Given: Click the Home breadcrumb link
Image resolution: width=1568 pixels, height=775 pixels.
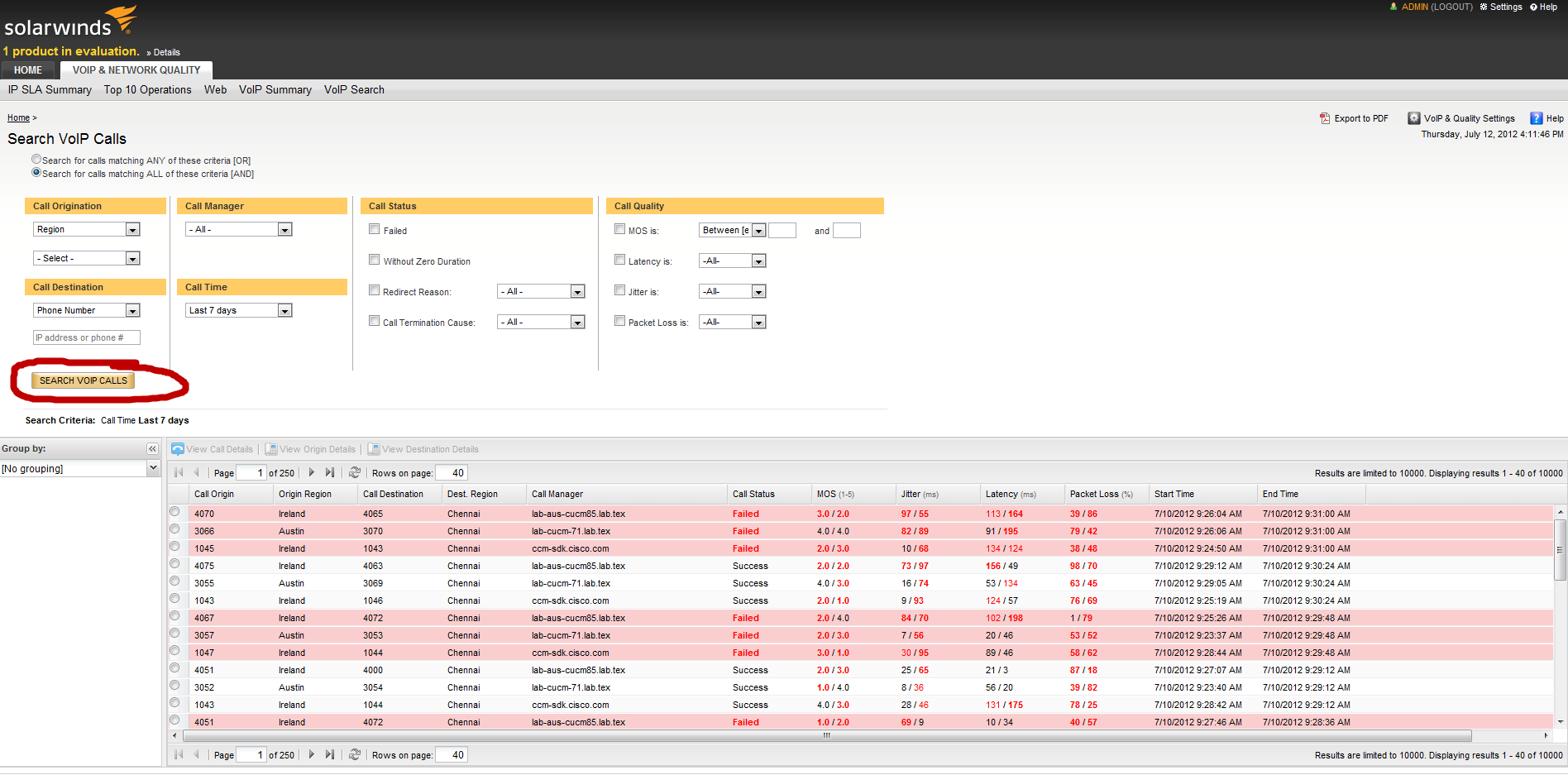Looking at the screenshot, I should pos(18,117).
